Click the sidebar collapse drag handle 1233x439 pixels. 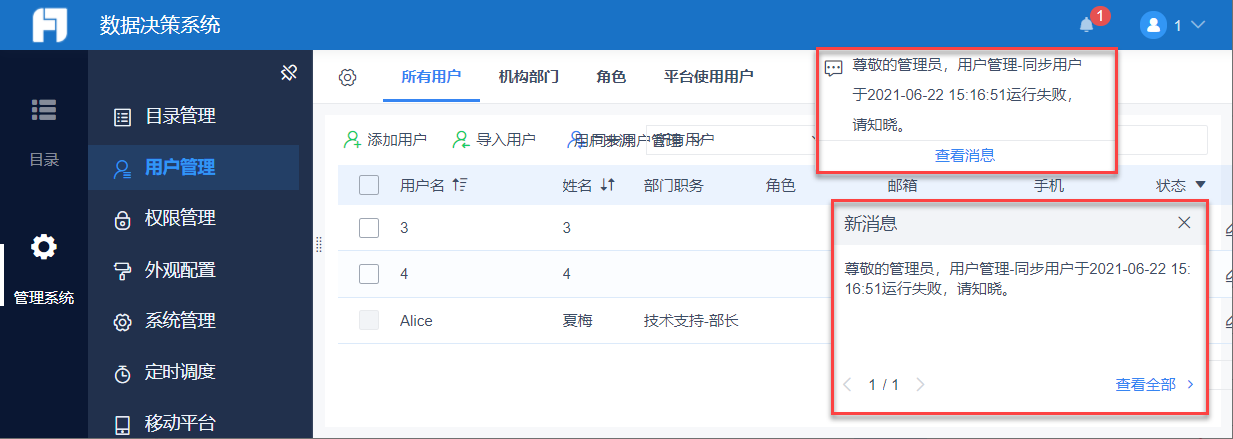pyautogui.click(x=318, y=245)
